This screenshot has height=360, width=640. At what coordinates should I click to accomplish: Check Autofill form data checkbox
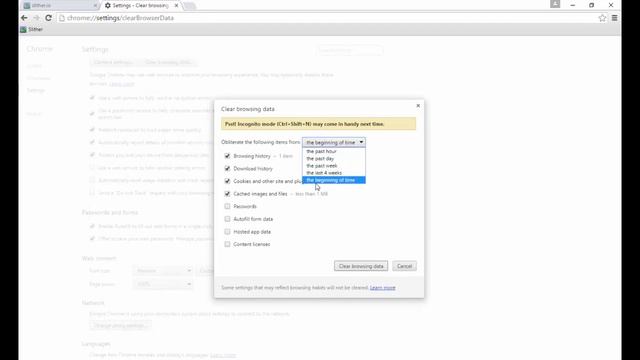pyautogui.click(x=227, y=219)
